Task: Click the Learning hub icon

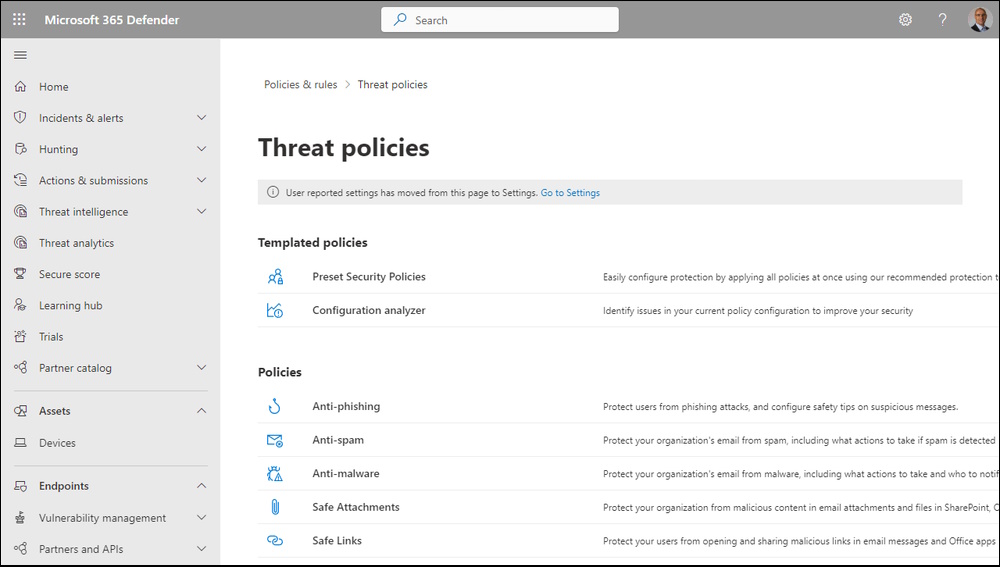Action: pyautogui.click(x=20, y=305)
